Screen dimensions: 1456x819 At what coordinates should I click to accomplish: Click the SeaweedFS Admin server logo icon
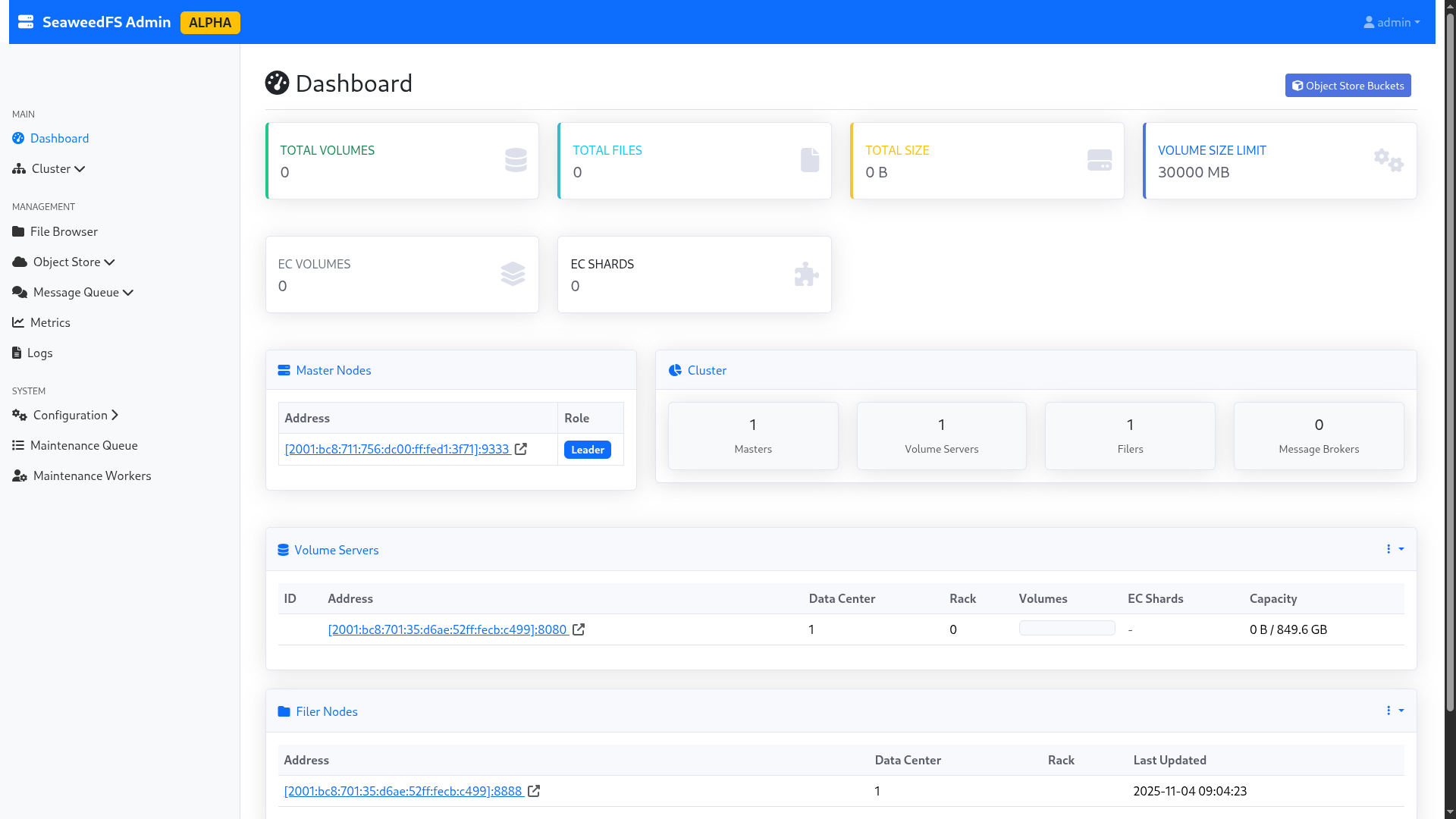(x=26, y=22)
